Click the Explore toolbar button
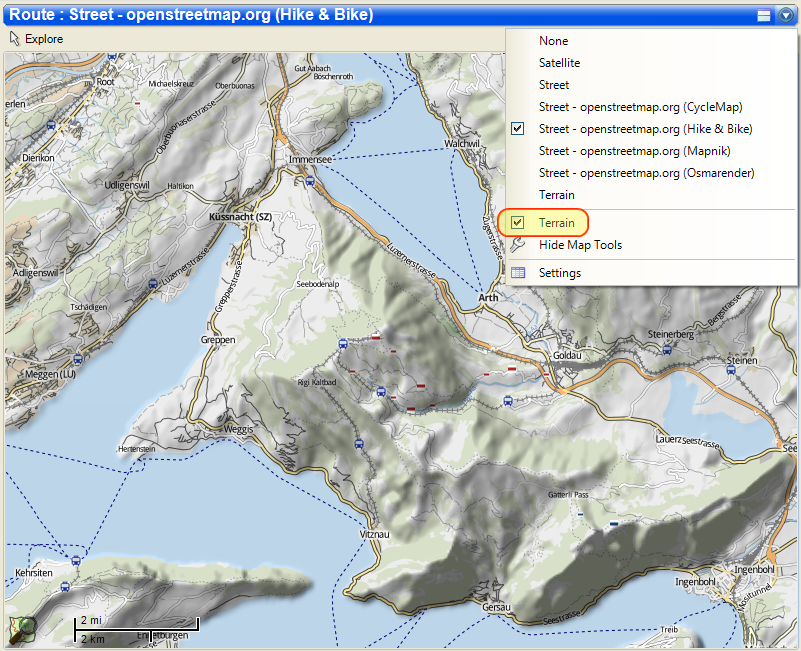The width and height of the screenshot is (801, 651). coord(36,39)
